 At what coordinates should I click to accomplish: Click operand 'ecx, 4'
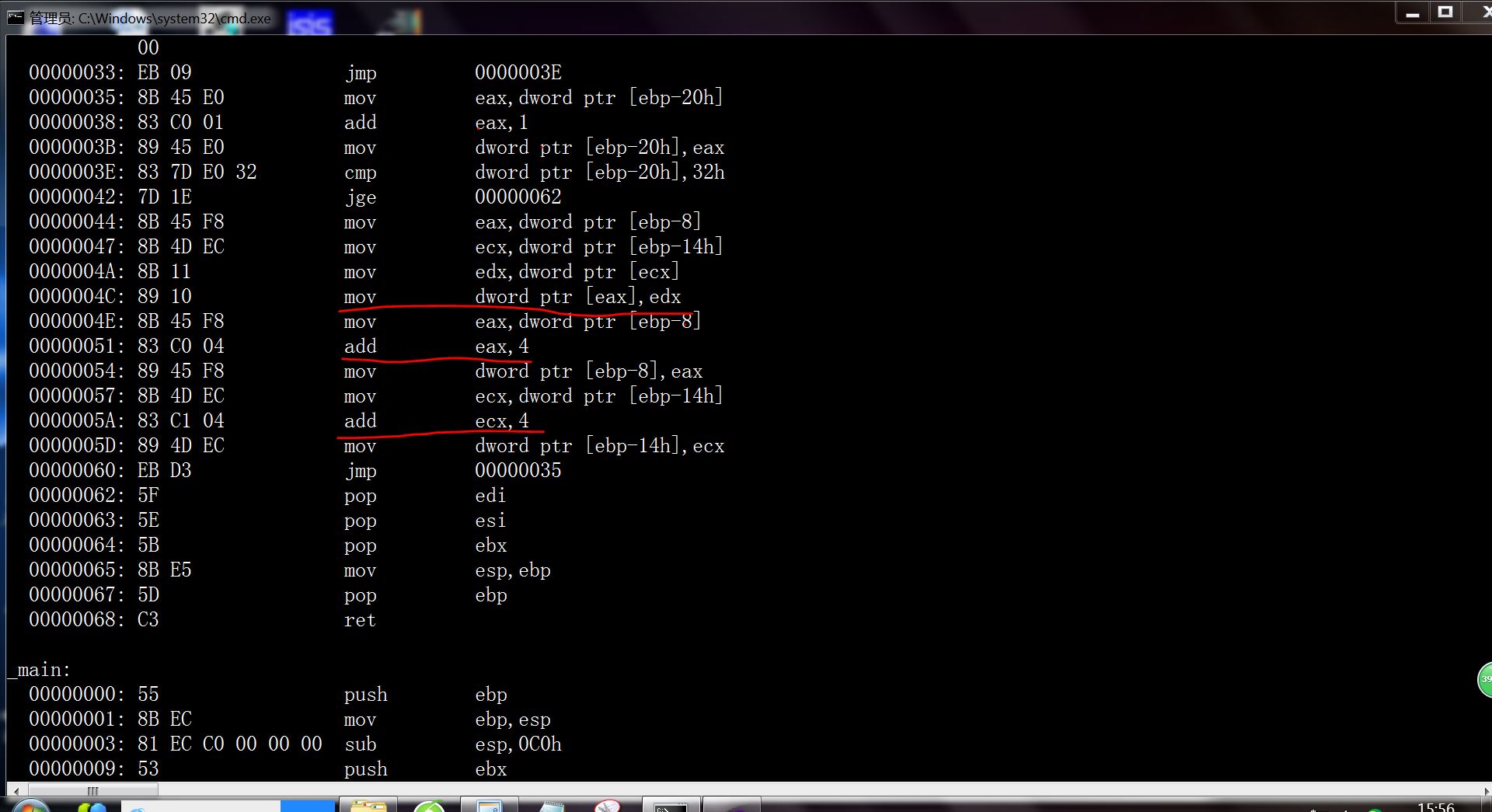502,421
